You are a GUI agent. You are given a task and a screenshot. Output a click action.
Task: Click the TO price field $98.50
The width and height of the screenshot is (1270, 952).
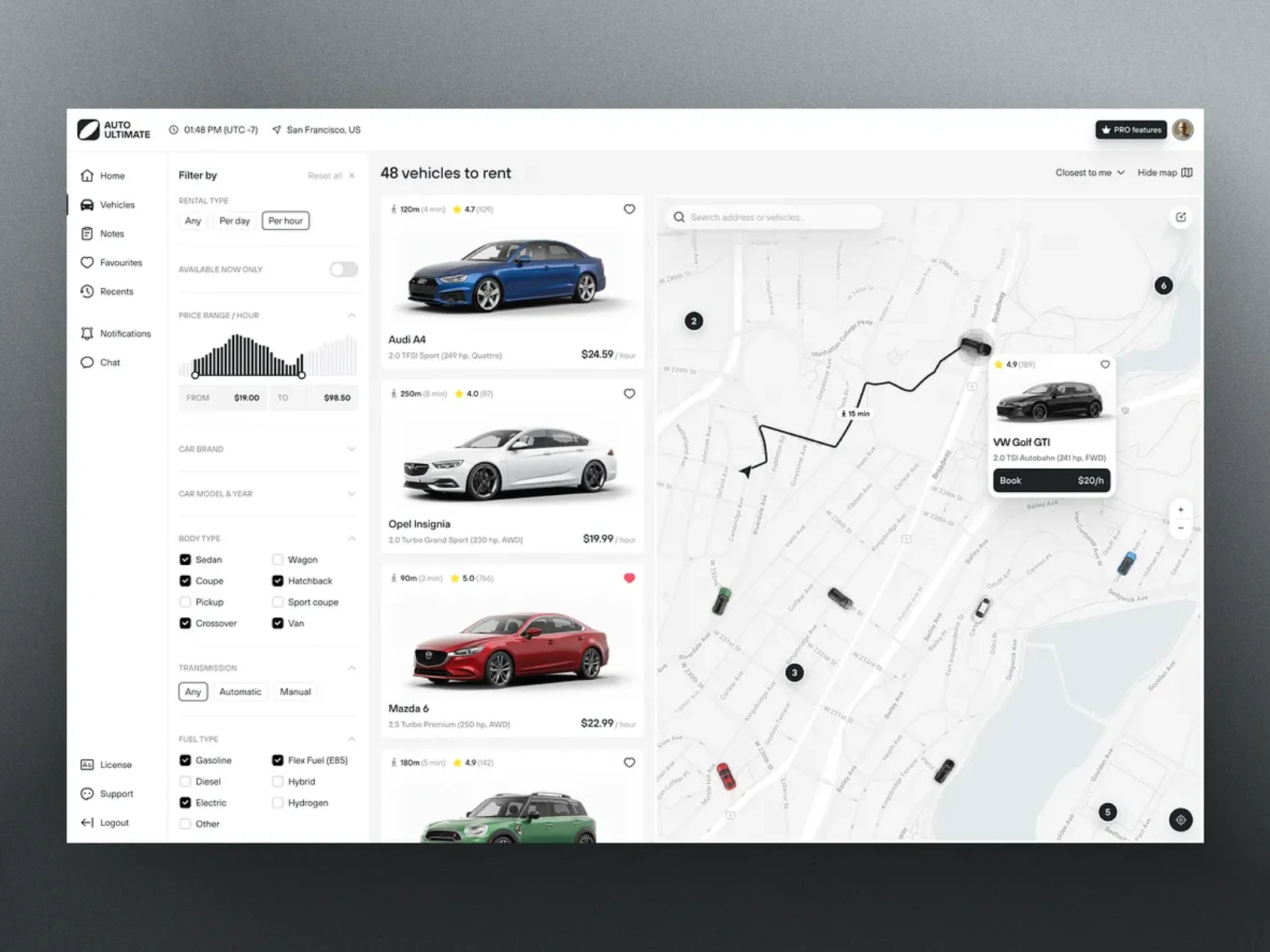click(x=314, y=398)
